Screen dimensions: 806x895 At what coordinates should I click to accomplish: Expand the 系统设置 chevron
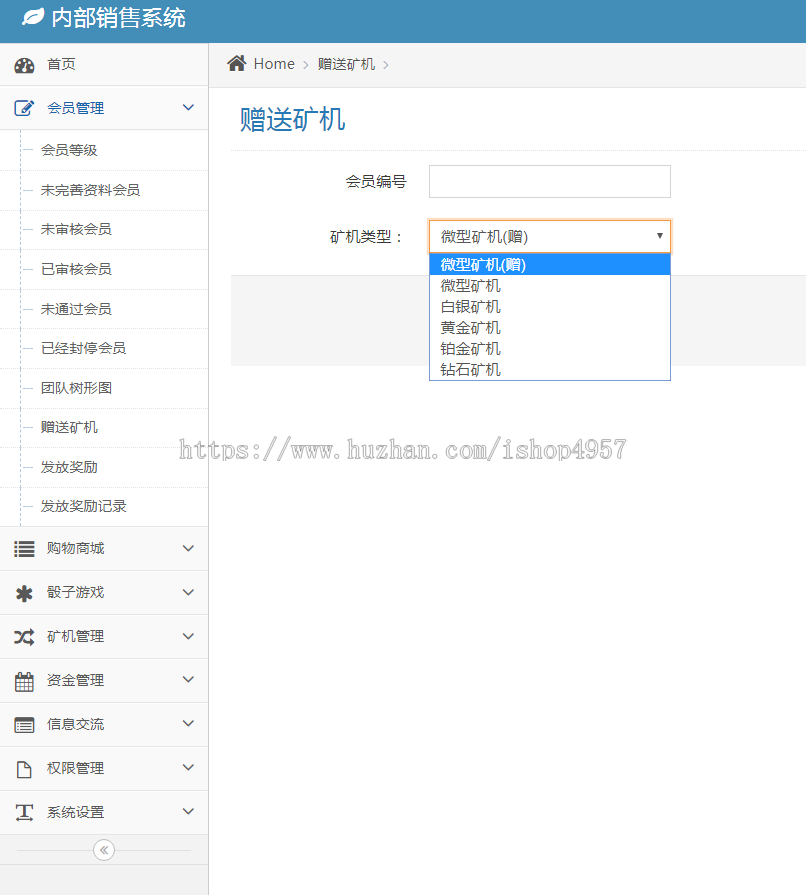(188, 811)
